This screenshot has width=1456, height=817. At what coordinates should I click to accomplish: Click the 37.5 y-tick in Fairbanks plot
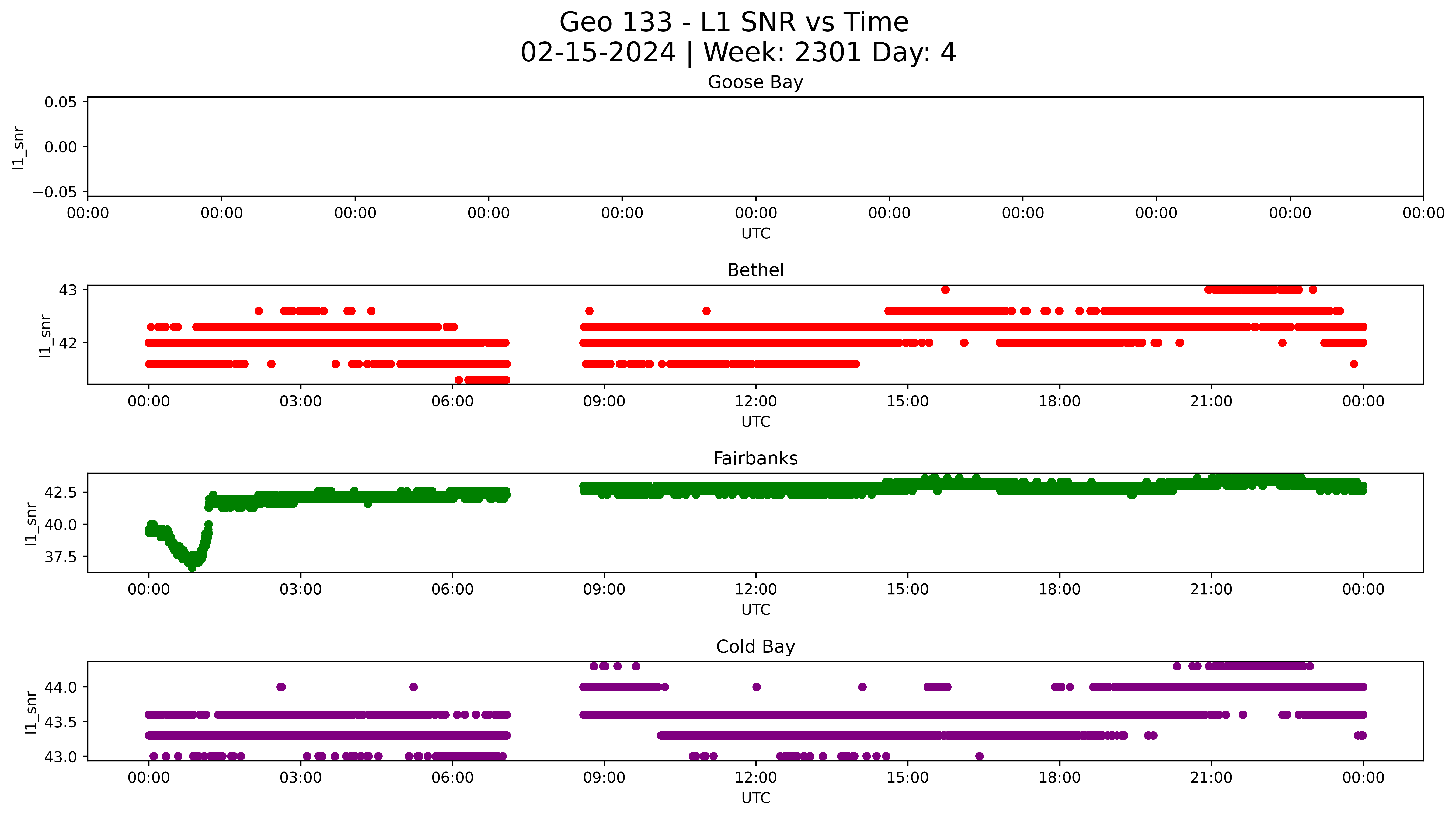(x=61, y=557)
